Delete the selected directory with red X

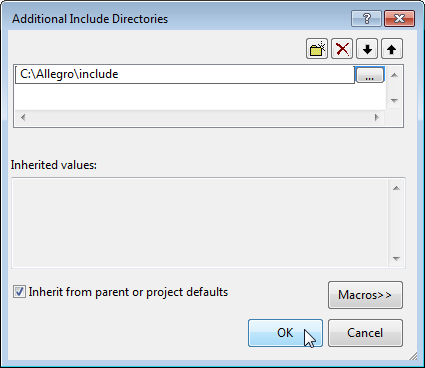(342, 49)
